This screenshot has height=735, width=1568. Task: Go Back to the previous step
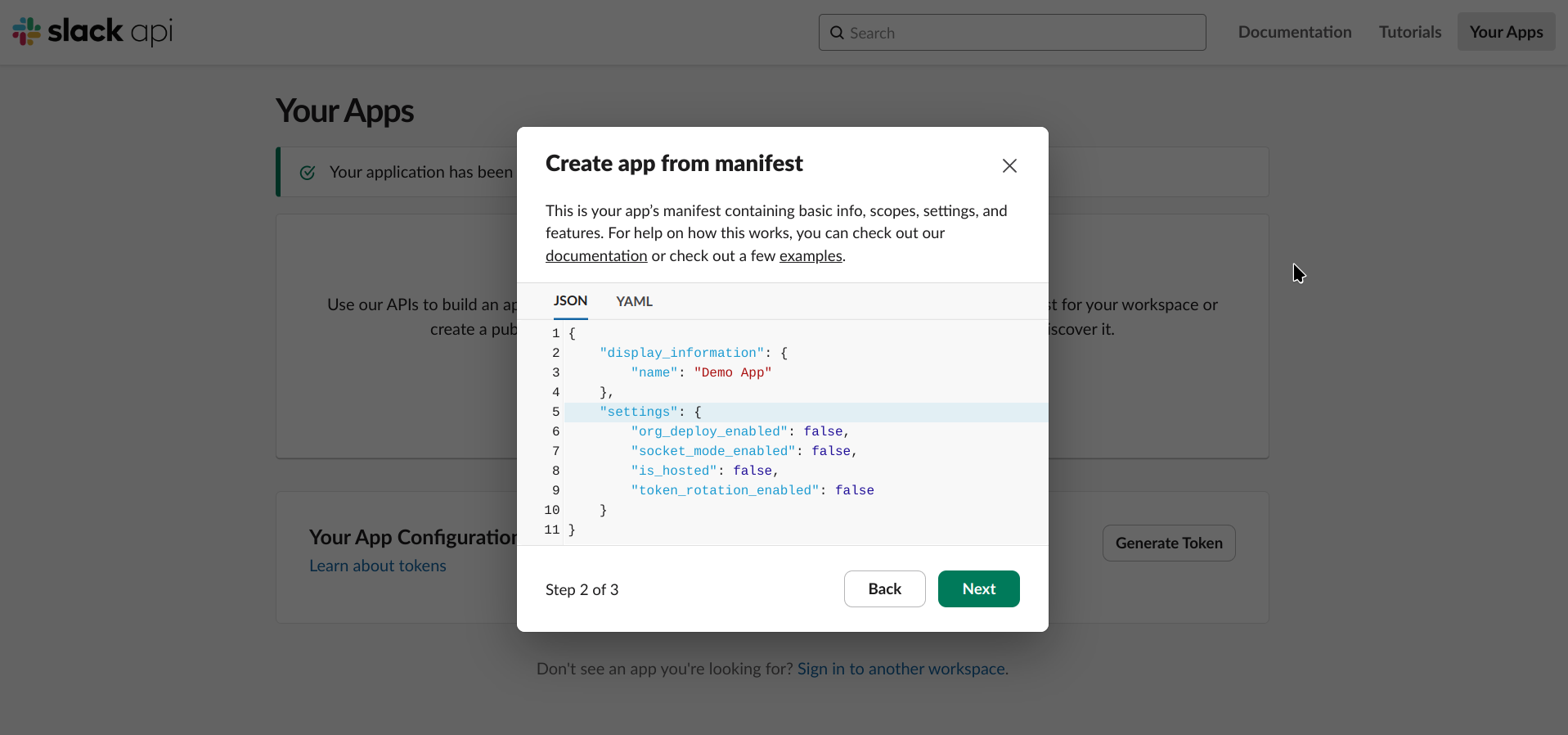pyautogui.click(x=884, y=589)
